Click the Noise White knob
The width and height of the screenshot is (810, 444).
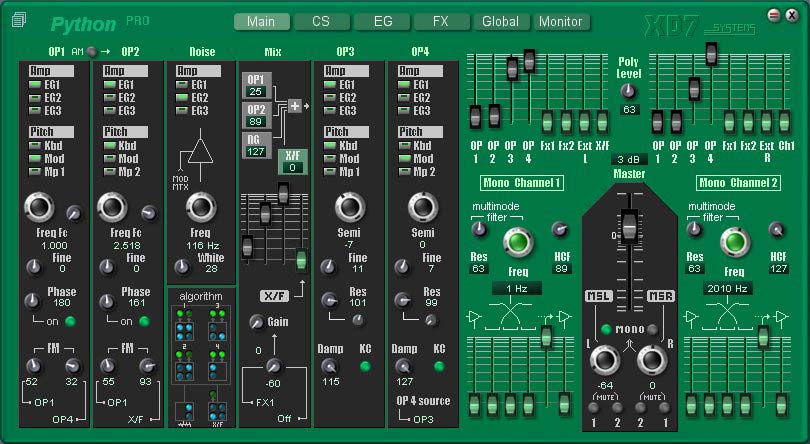tap(181, 267)
